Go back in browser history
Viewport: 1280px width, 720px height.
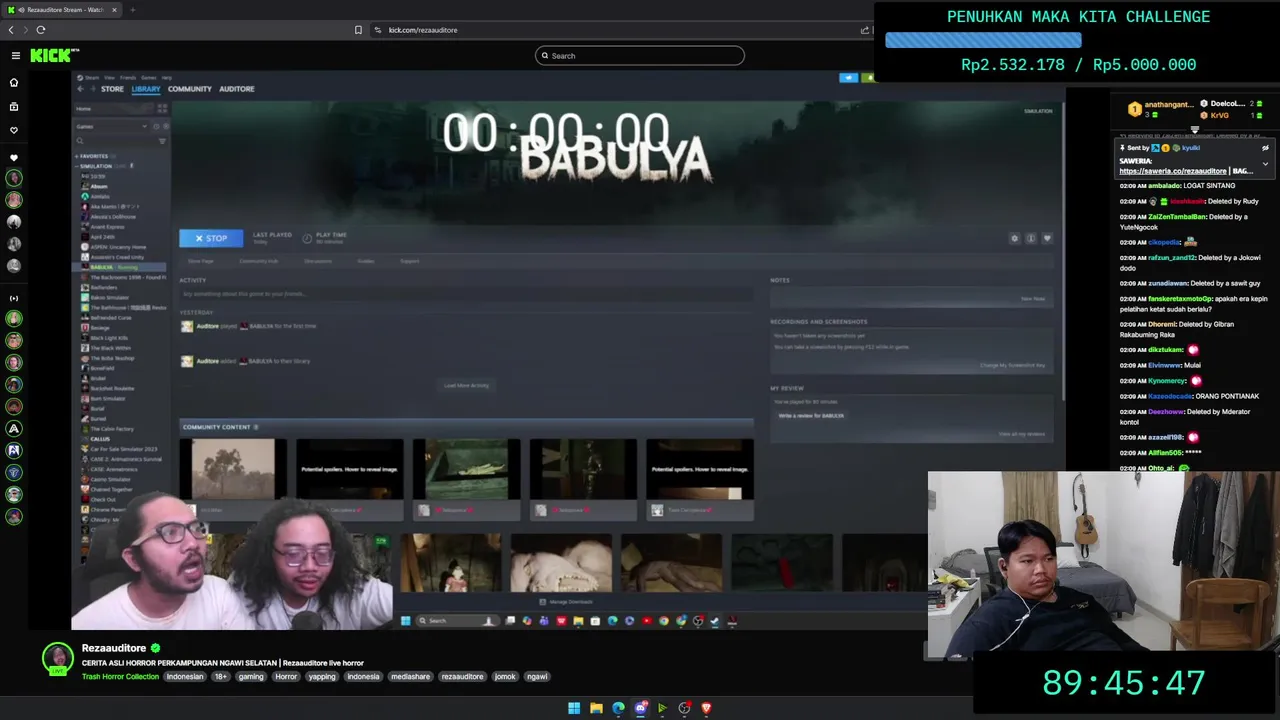coord(11,30)
